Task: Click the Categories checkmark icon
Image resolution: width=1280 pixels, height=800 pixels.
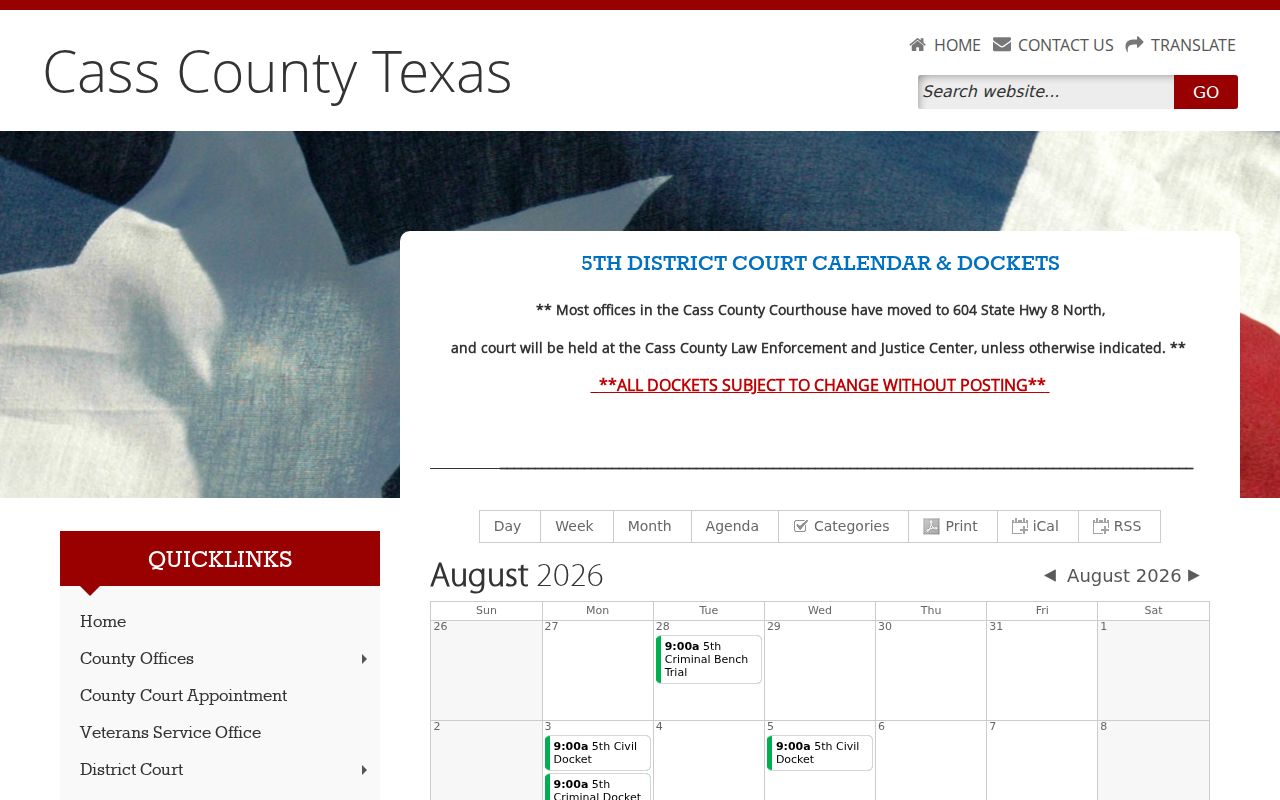Action: [800, 526]
